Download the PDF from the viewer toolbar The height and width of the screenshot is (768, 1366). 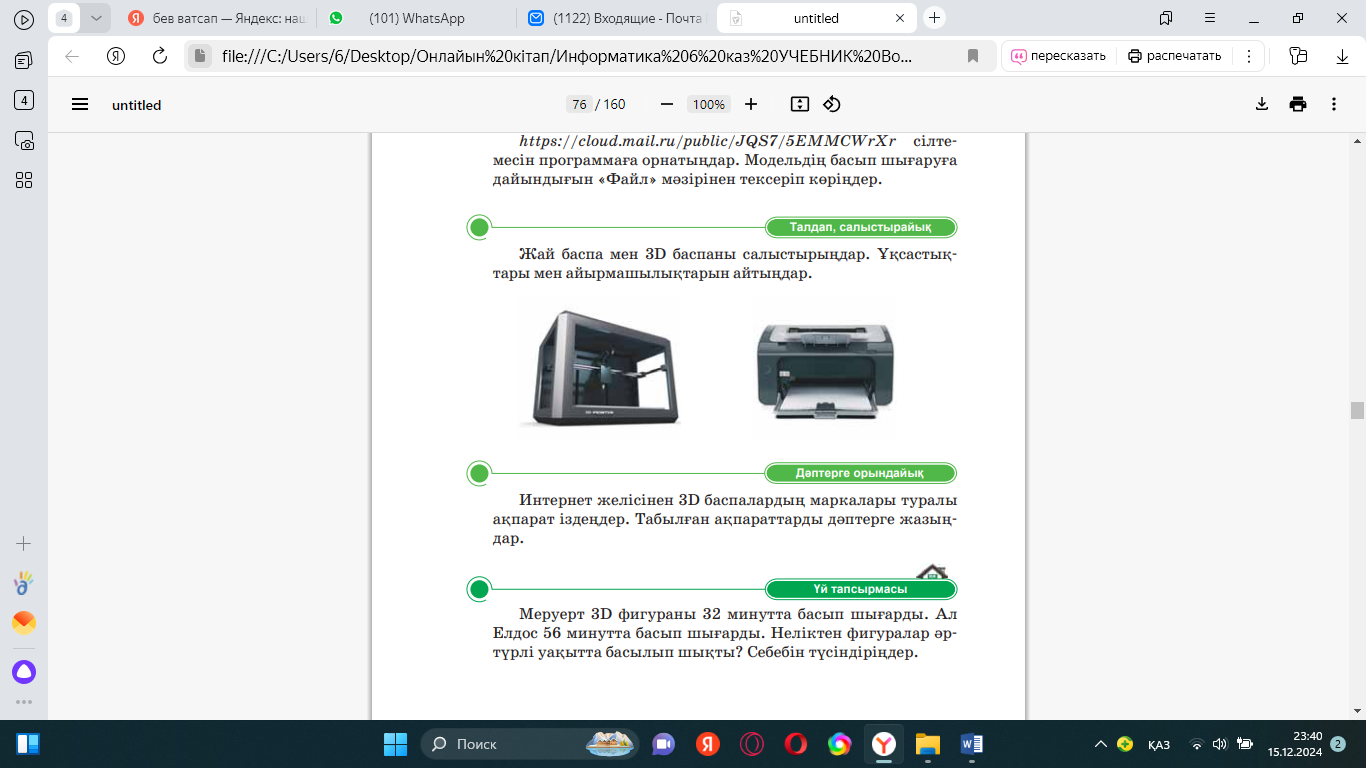point(1262,104)
